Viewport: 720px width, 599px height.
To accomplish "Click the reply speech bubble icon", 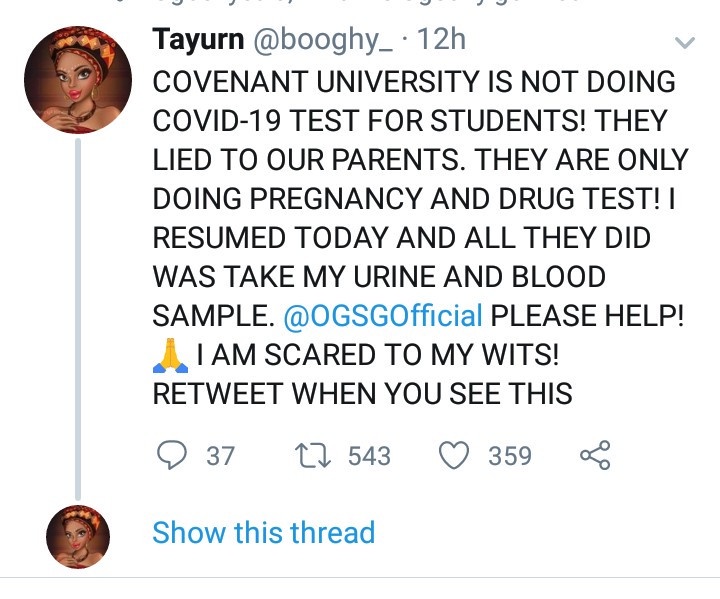I will point(173,456).
